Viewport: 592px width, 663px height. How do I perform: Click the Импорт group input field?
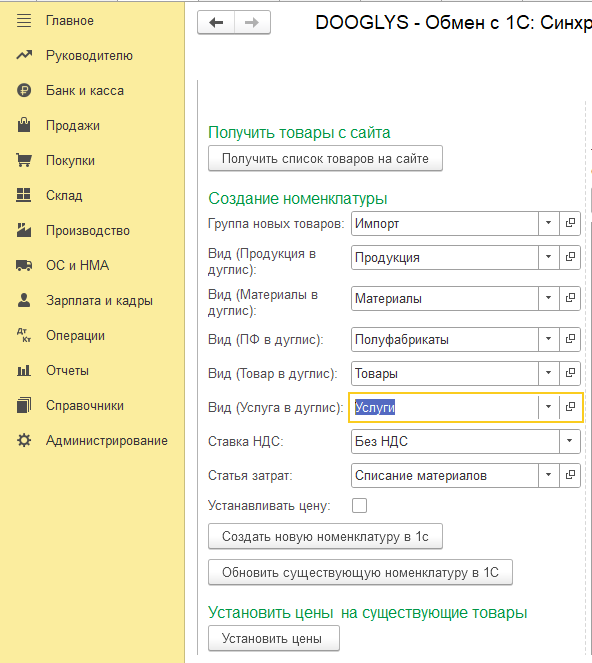(444, 223)
